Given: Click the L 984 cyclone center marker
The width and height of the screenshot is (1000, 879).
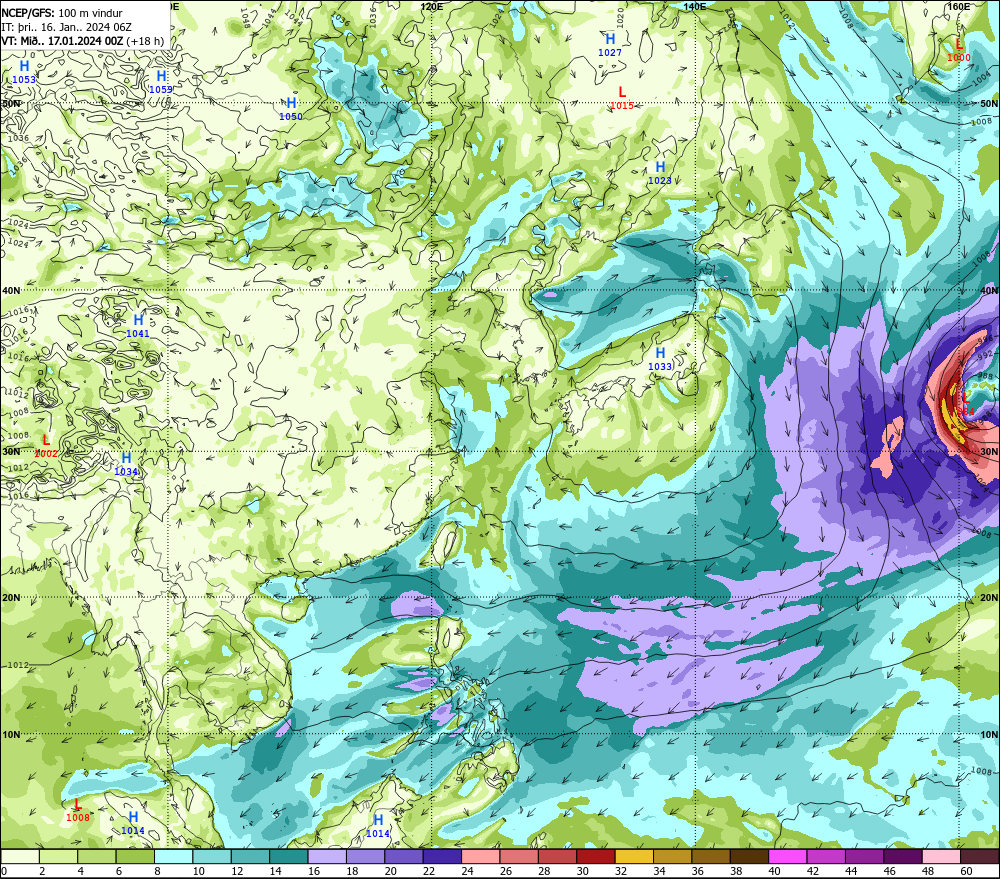Looking at the screenshot, I should [965, 404].
